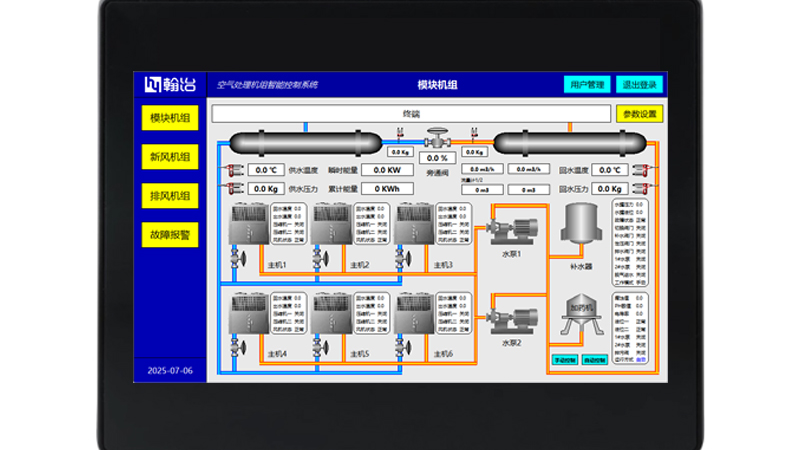Open the 参数设置 parameter settings
Screen dimensions: 800x450
click(639, 114)
